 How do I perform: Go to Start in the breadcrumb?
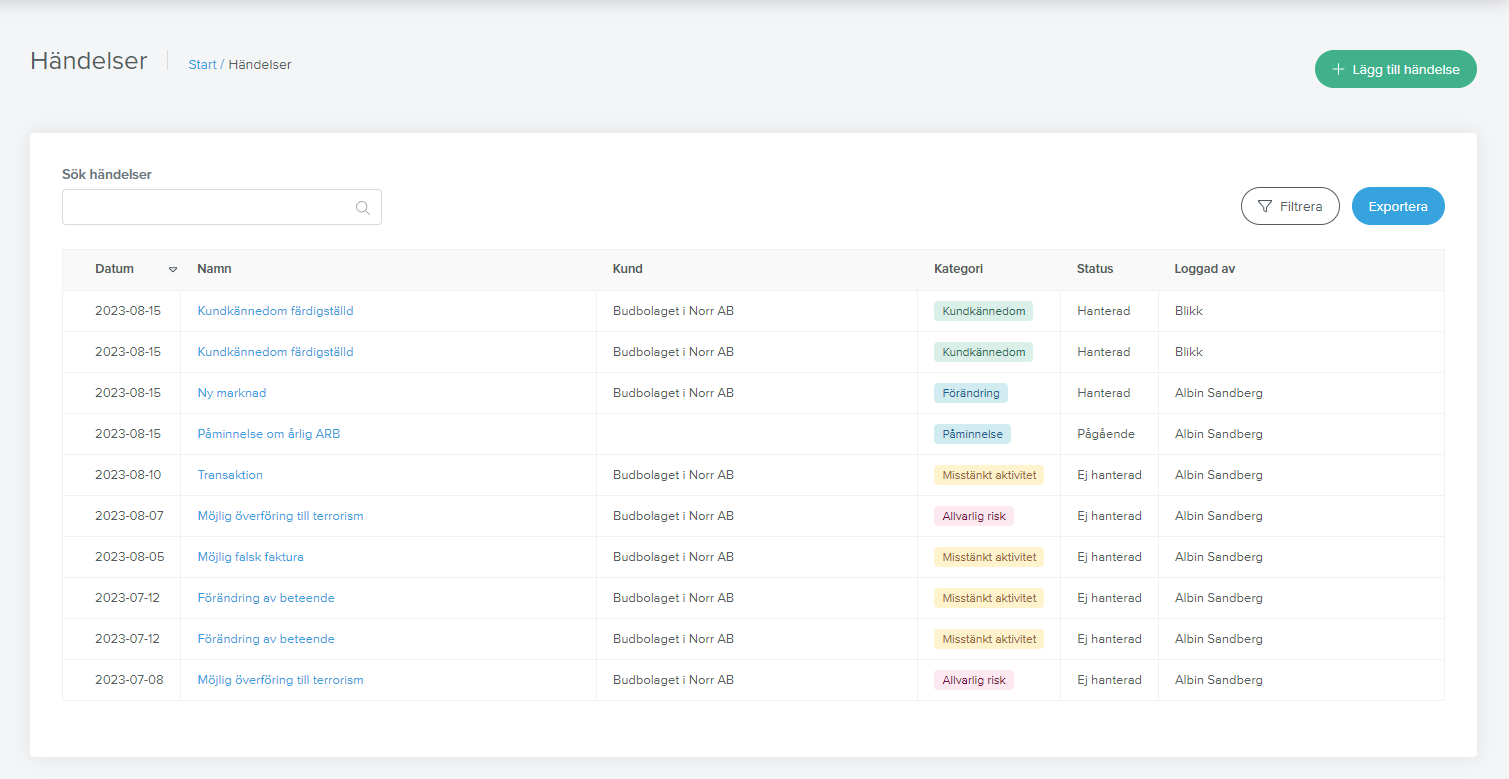pyautogui.click(x=203, y=64)
